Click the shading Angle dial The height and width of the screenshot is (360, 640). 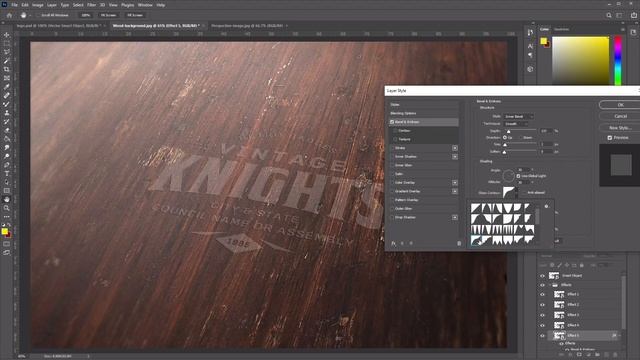coord(508,176)
